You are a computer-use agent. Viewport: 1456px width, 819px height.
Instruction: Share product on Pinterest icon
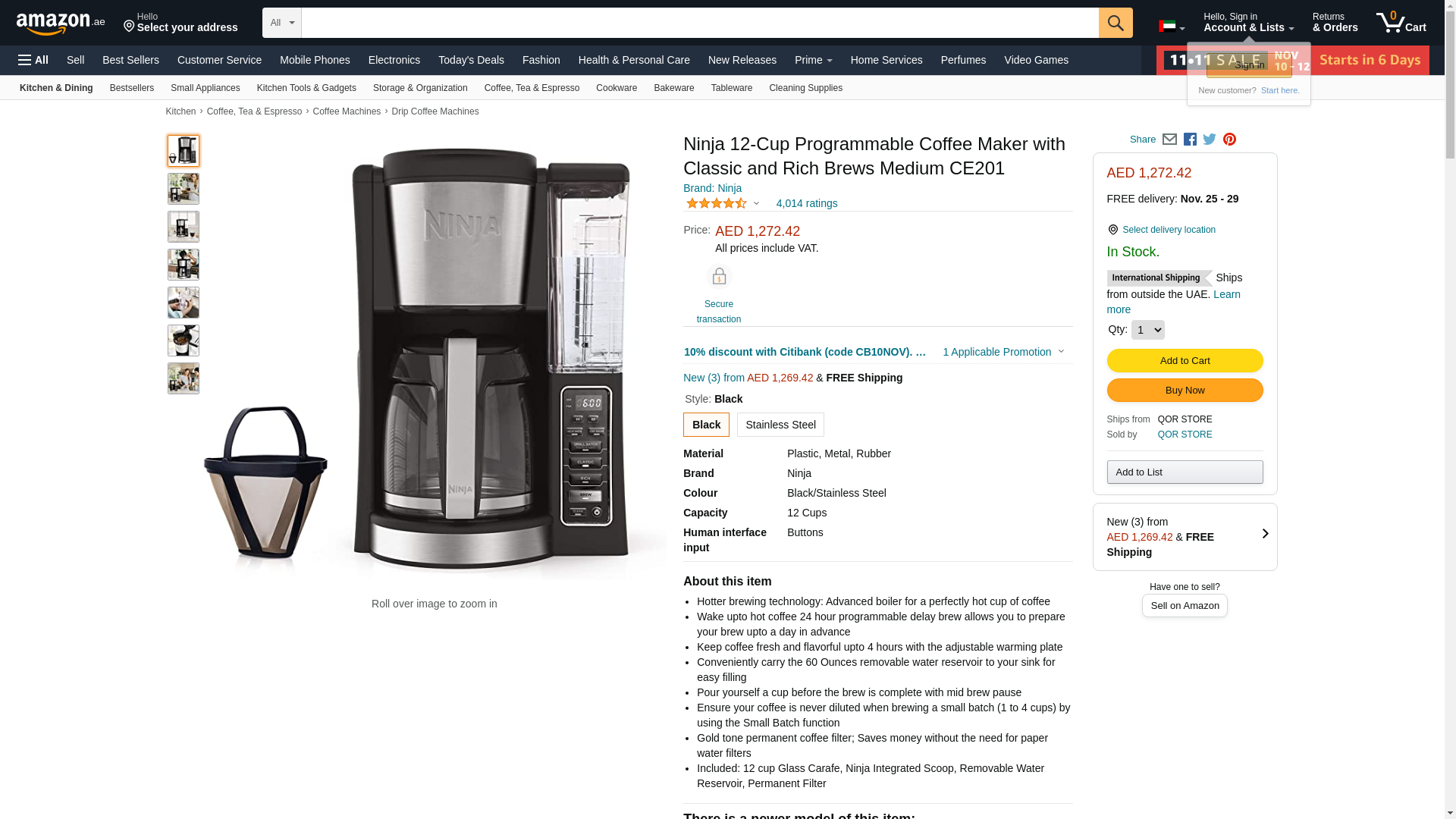[1229, 140]
